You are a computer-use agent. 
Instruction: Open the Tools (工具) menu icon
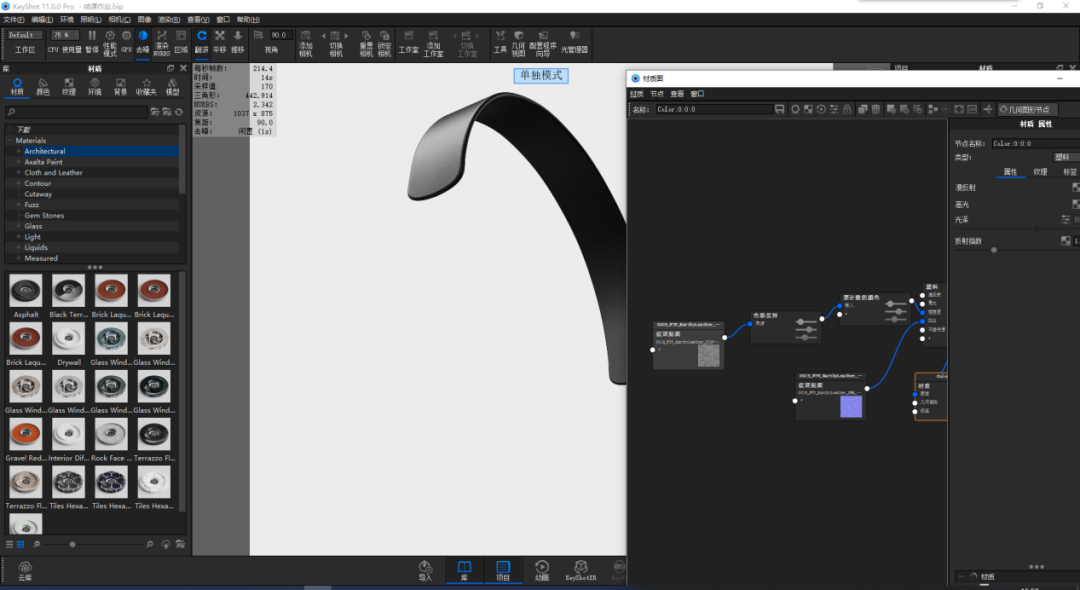[500, 41]
